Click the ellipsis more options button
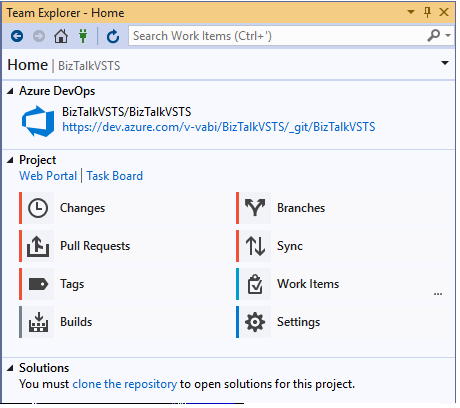 pos(438,294)
